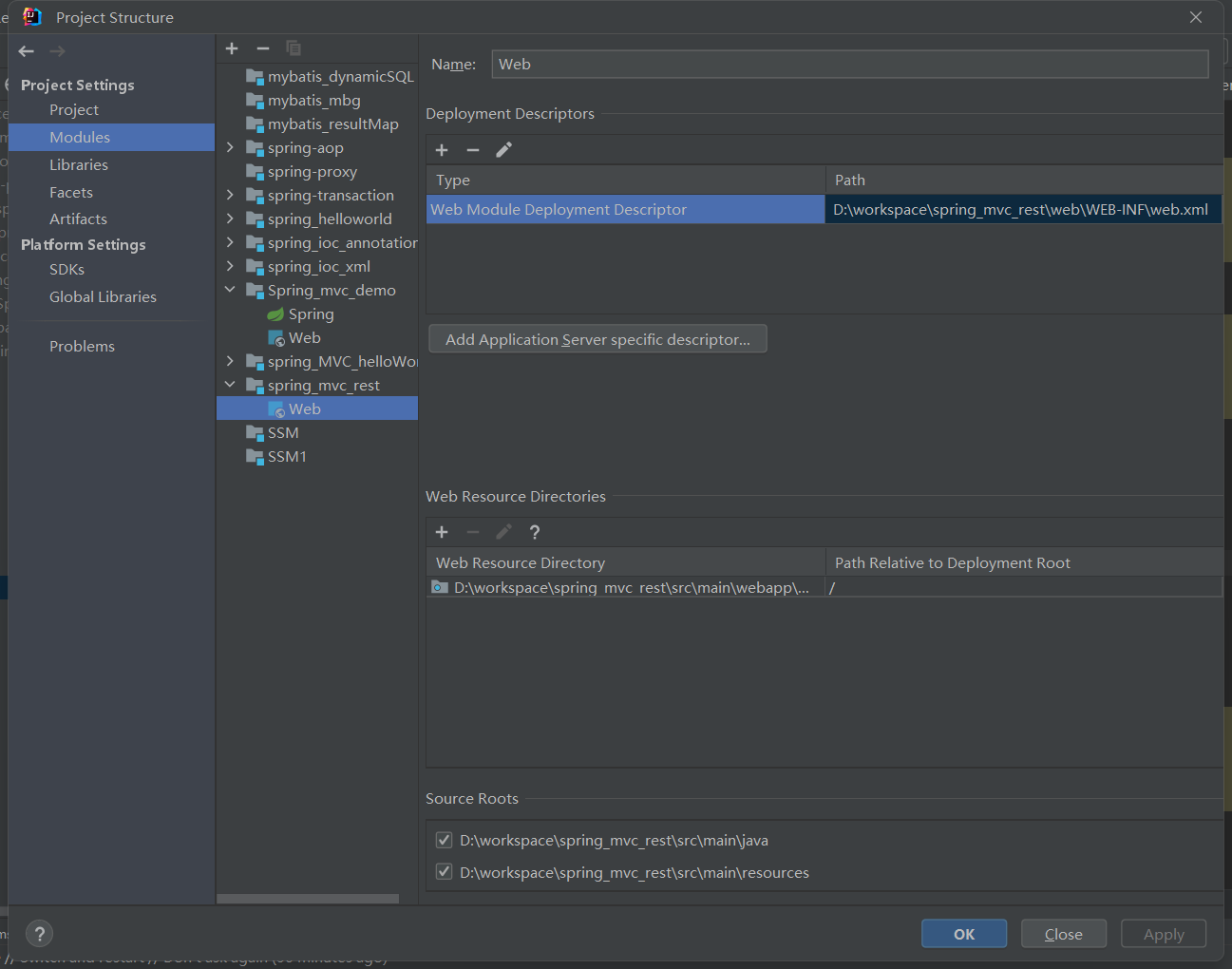Viewport: 1232px width, 969px height.
Task: Select the SSM1 module
Action: click(x=276, y=457)
